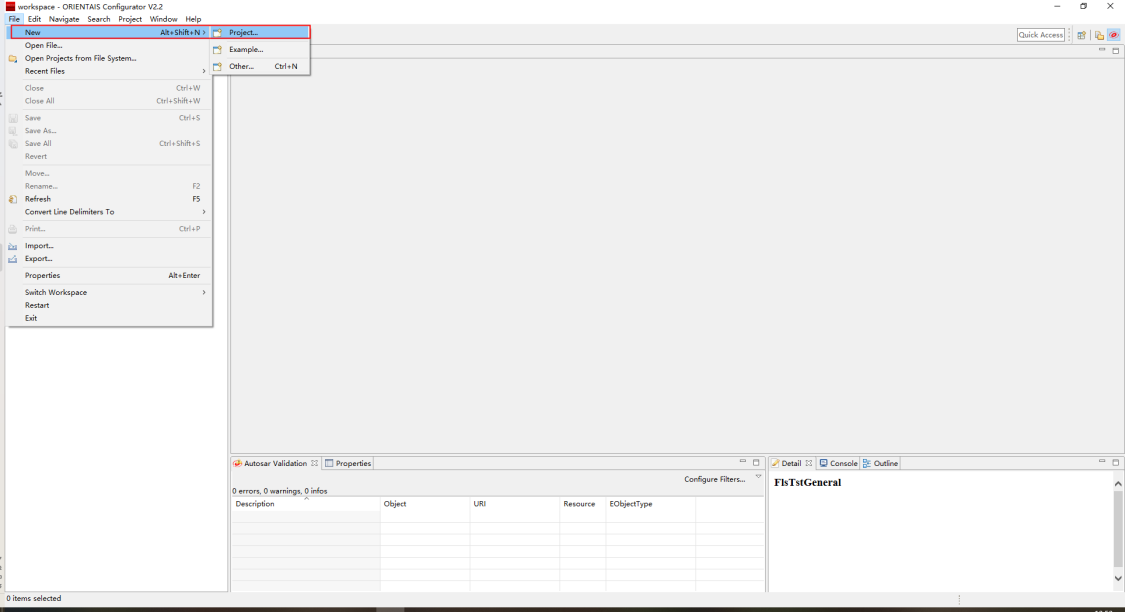Open Autosar Validation view menu triangle
The image size is (1125, 612).
tap(758, 477)
